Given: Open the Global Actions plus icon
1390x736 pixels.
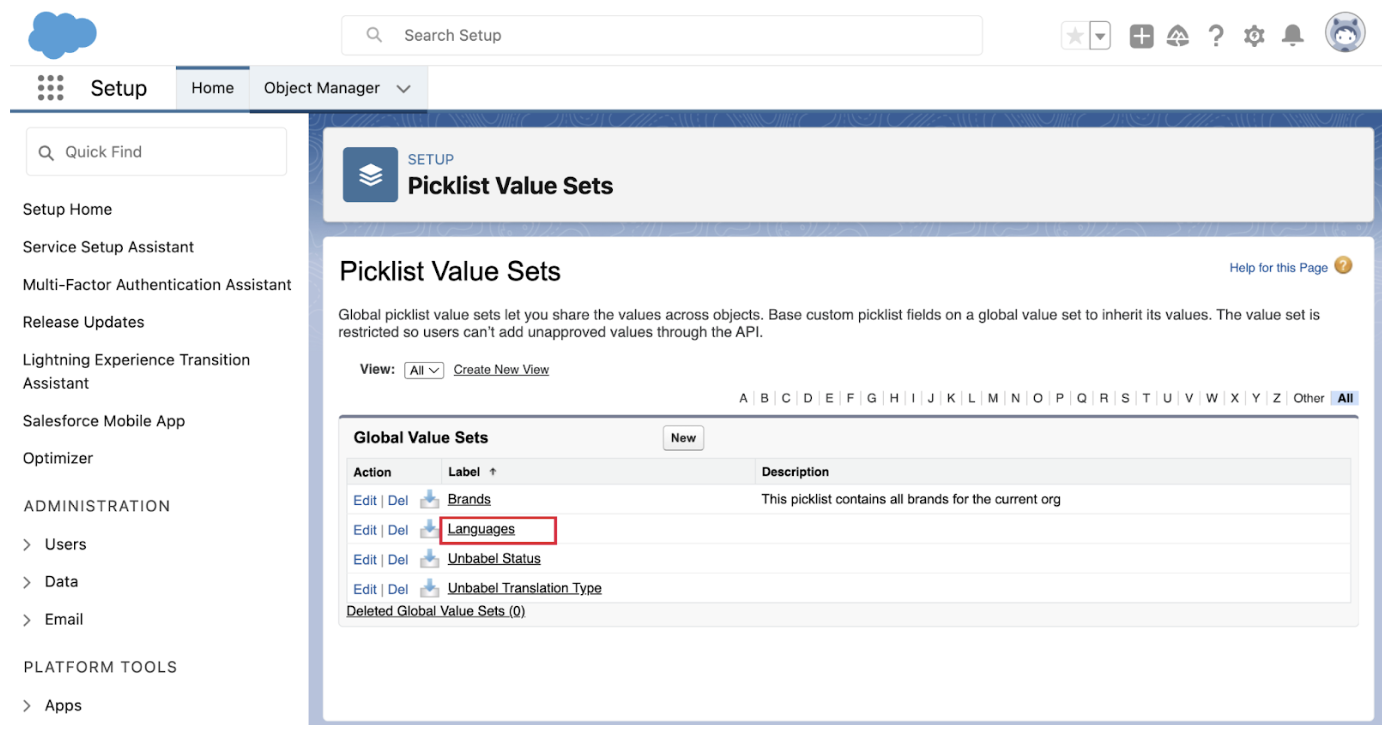Looking at the screenshot, I should point(1141,36).
